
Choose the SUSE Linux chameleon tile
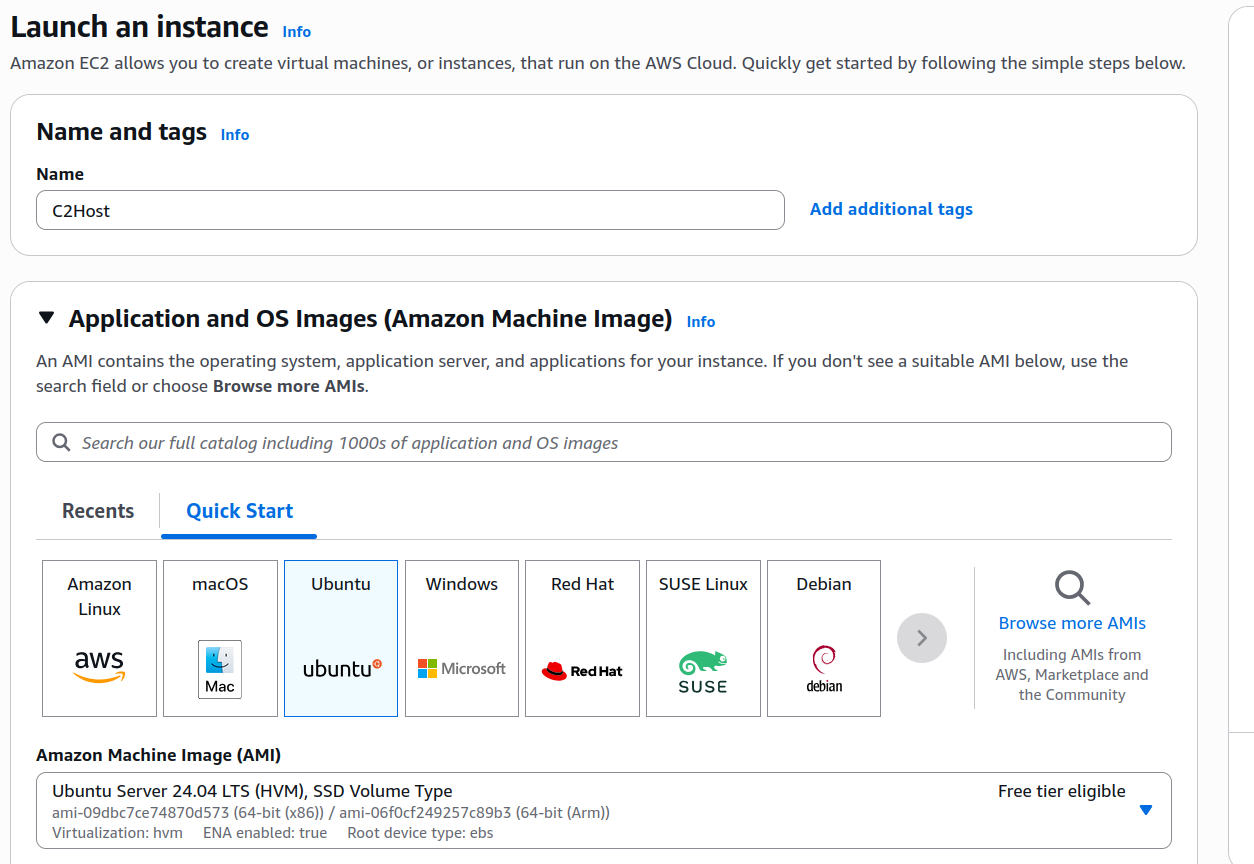point(703,638)
